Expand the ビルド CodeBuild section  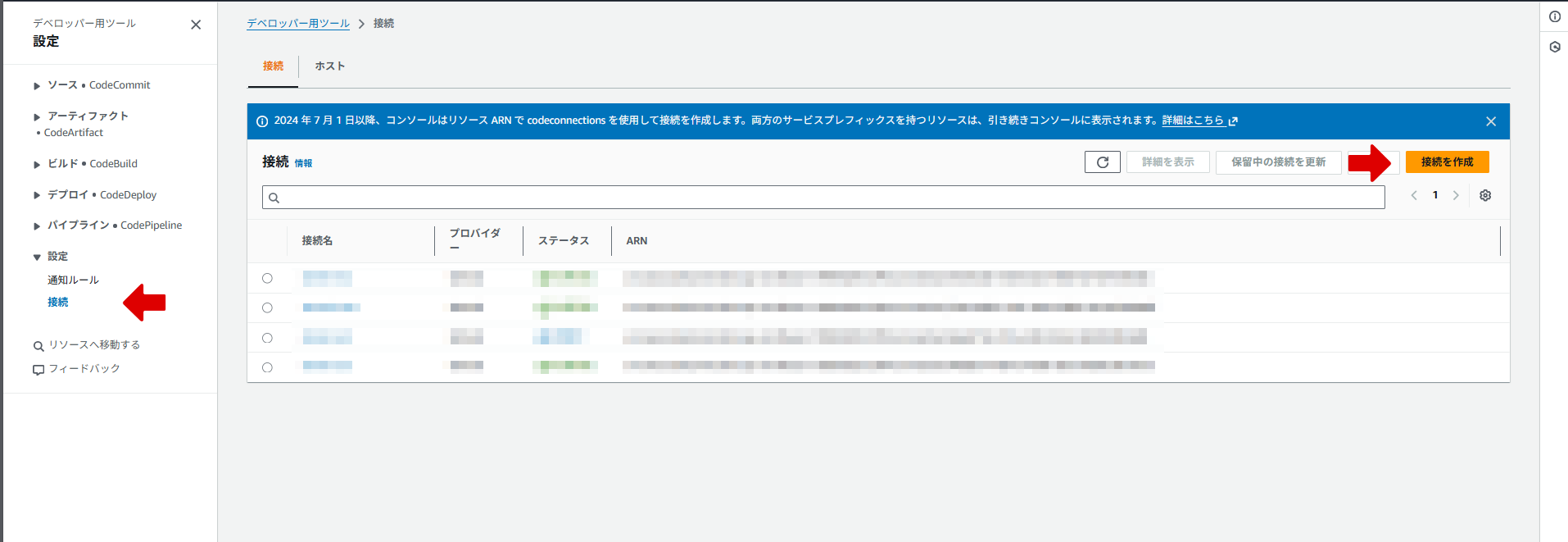[x=37, y=165]
